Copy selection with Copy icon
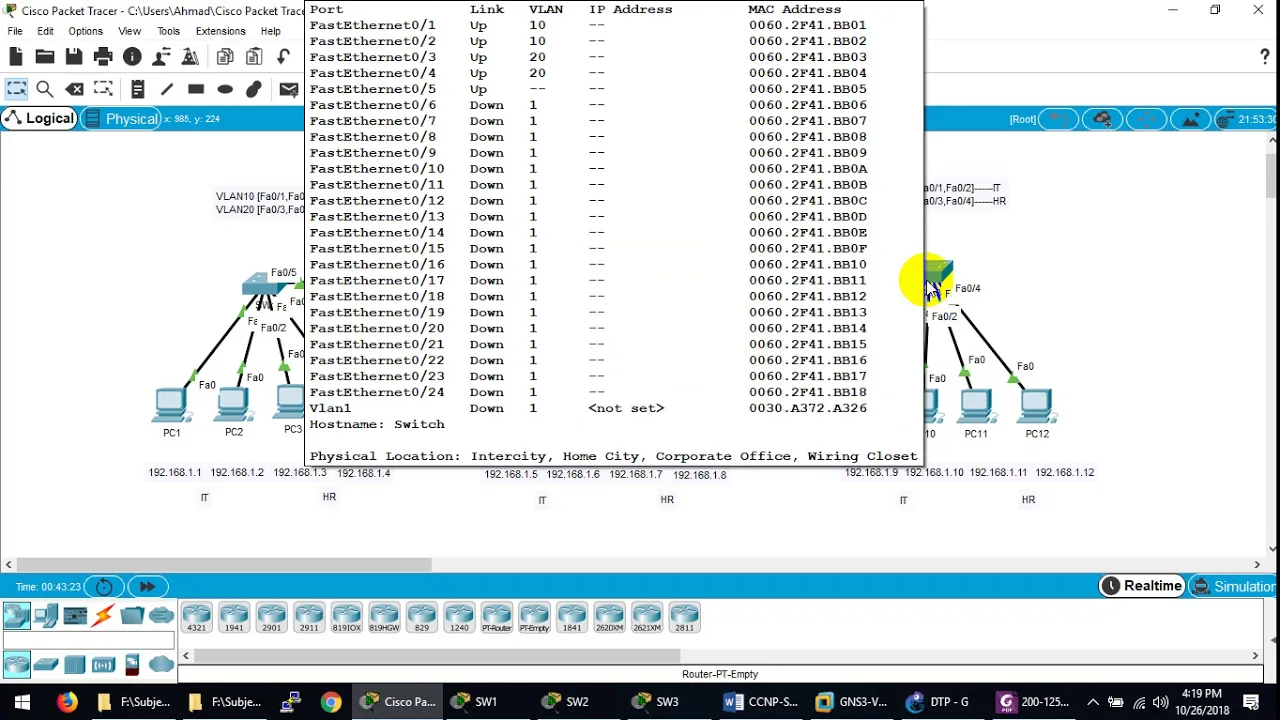This screenshot has width=1280, height=720. click(225, 57)
